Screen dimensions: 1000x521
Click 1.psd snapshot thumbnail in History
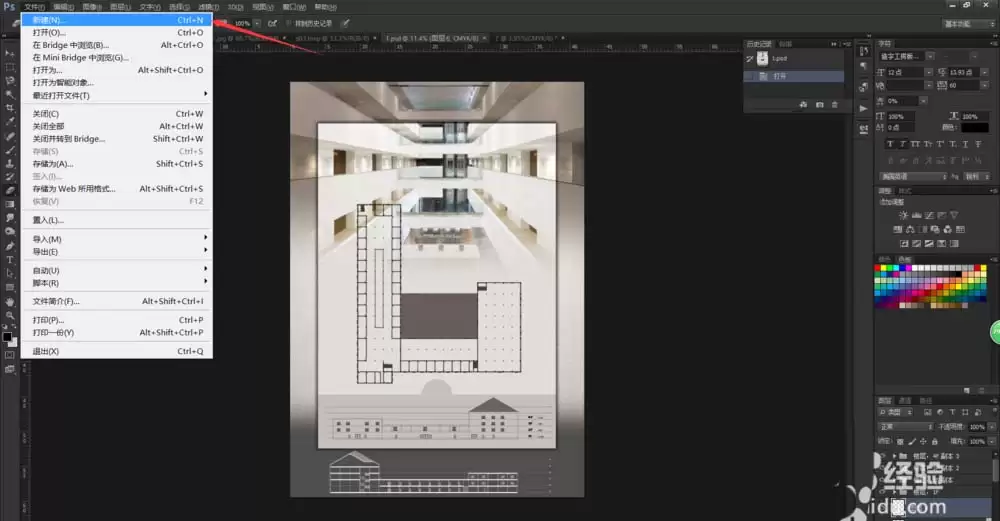point(763,59)
